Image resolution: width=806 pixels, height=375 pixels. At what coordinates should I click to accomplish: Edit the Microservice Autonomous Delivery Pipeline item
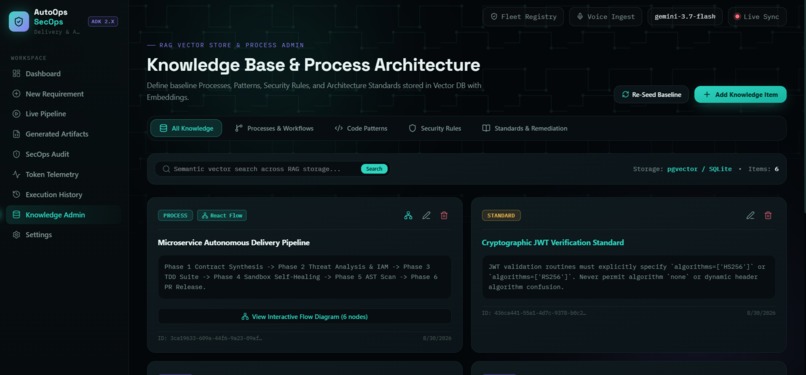pos(426,216)
